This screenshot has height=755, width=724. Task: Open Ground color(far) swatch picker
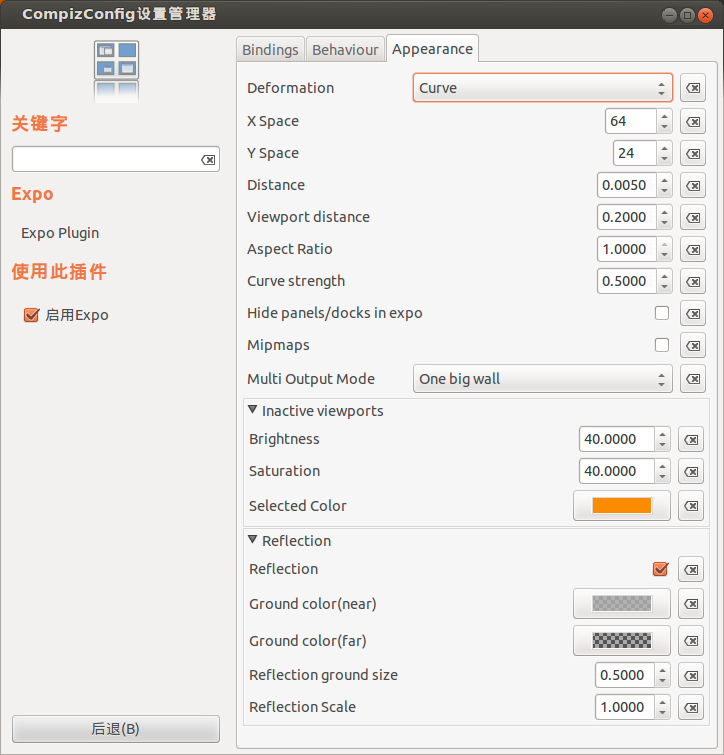point(621,640)
